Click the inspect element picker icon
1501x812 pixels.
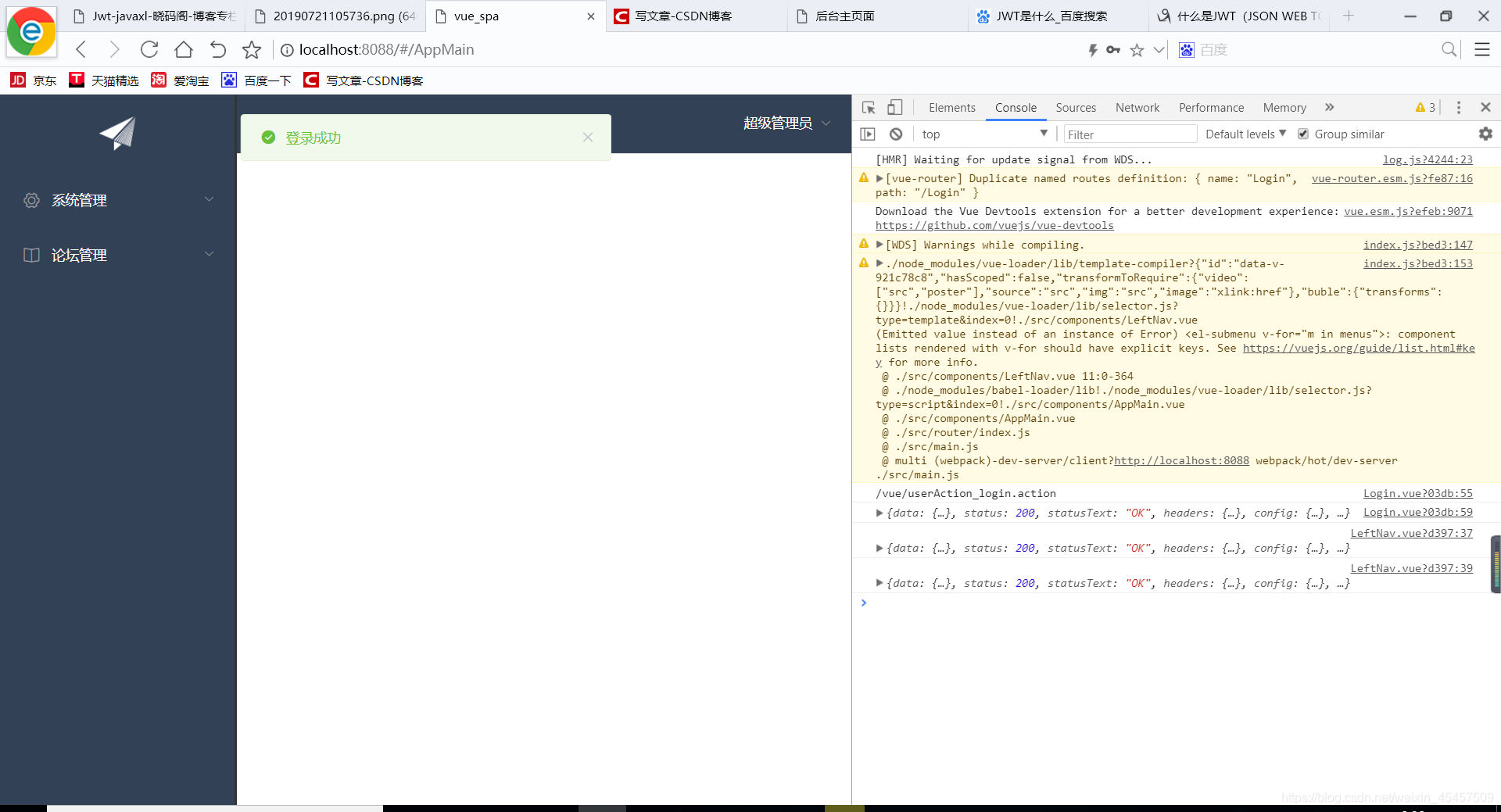[869, 108]
